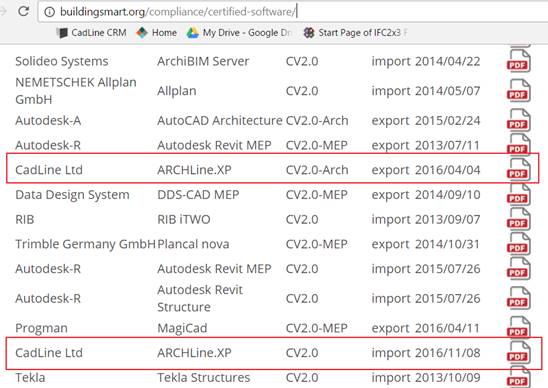Open PDF for AutoCAD Architecture row
This screenshot has width=548, height=388.
coord(518,121)
